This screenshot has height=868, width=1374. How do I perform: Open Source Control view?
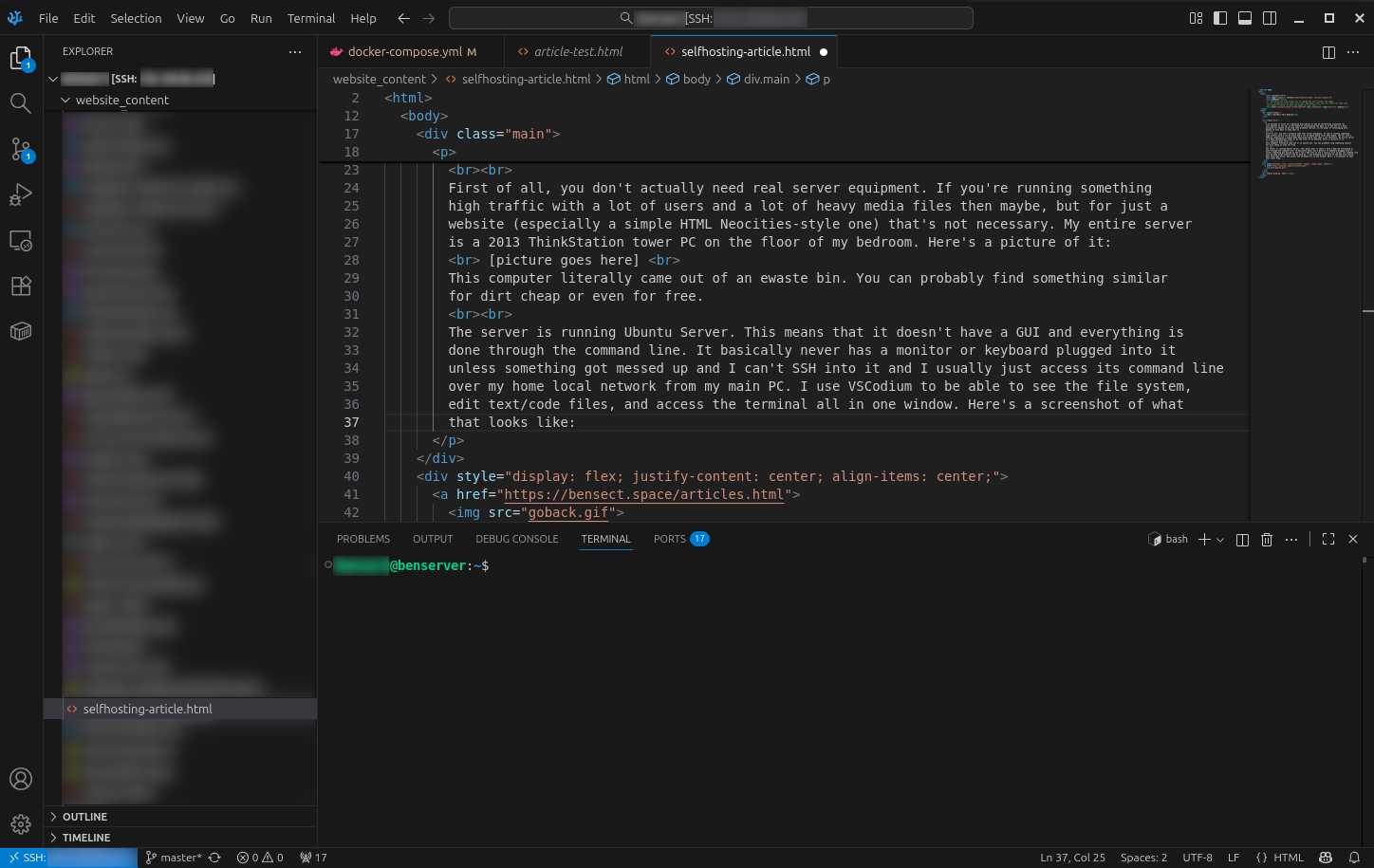click(21, 149)
